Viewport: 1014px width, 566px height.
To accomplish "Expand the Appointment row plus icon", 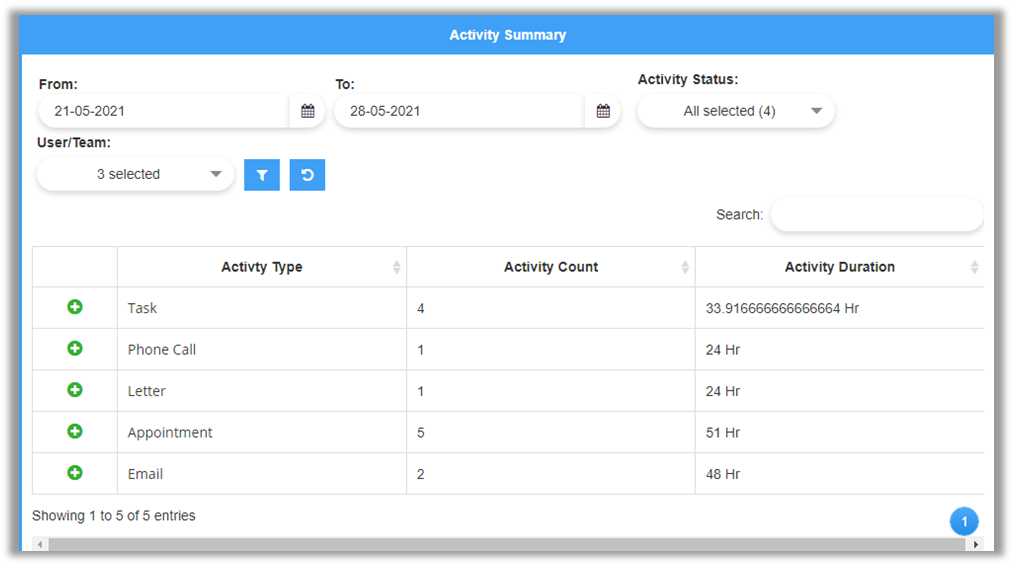I will [75, 432].
